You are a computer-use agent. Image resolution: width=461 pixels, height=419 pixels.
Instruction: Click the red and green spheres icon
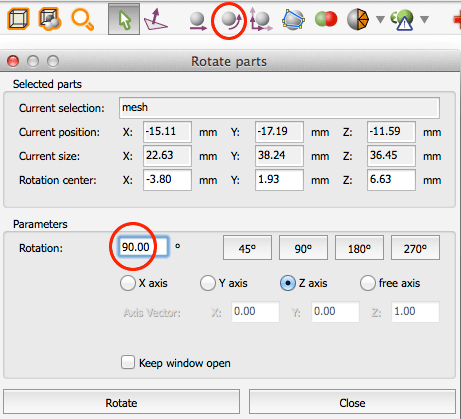(326, 19)
